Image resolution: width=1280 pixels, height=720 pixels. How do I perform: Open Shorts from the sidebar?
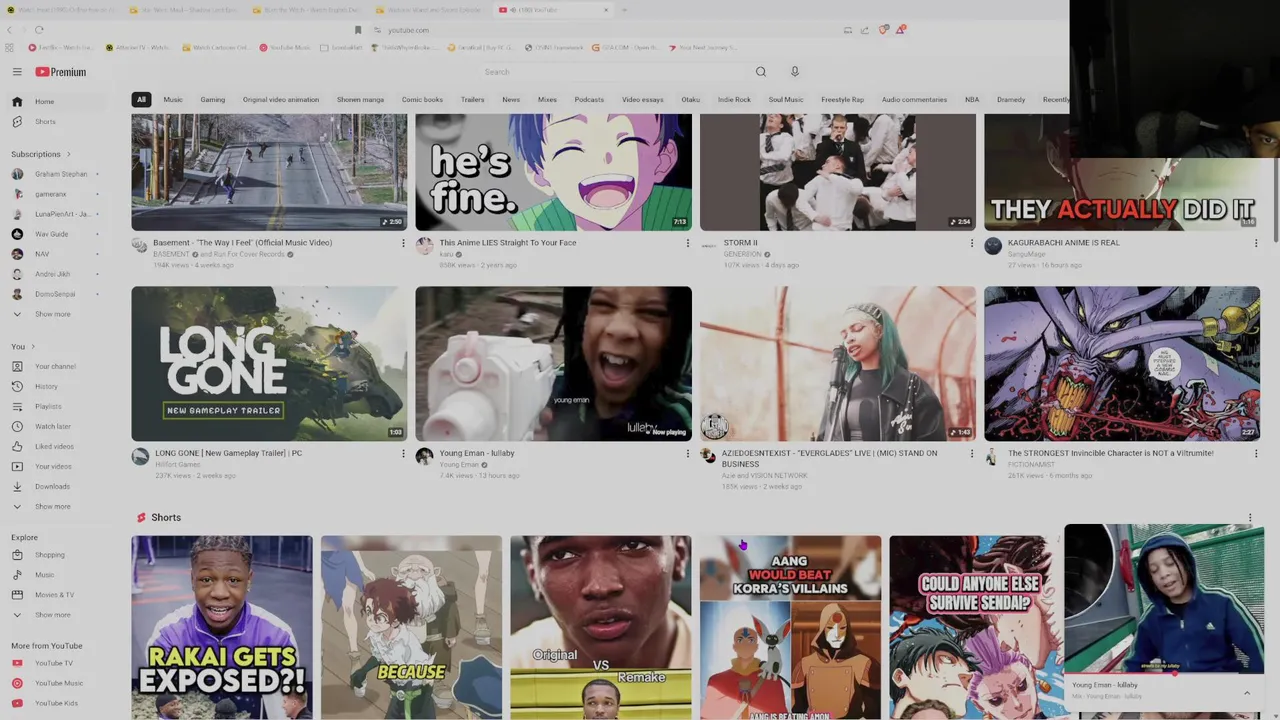(57, 121)
